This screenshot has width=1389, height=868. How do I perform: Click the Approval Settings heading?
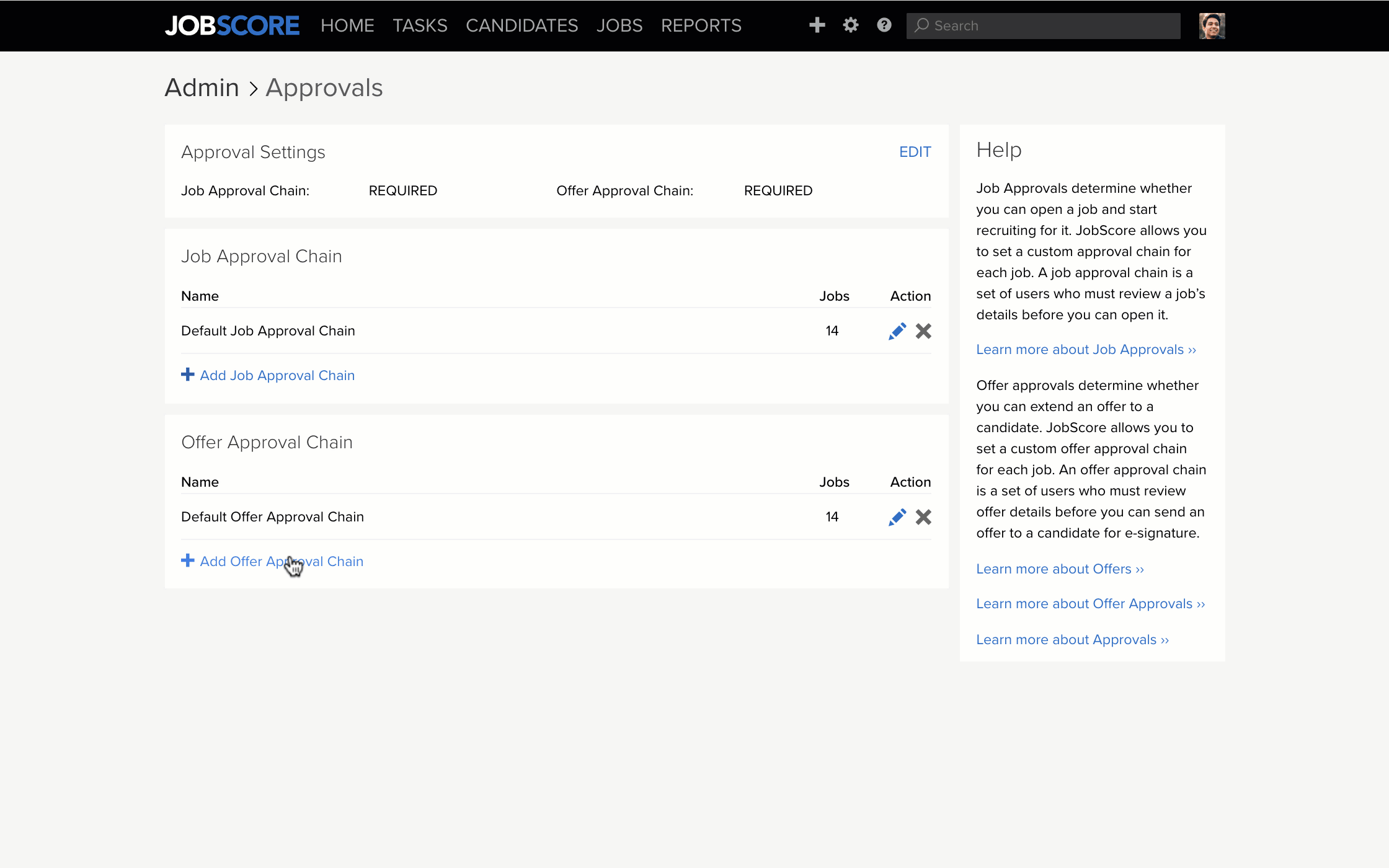click(x=253, y=153)
